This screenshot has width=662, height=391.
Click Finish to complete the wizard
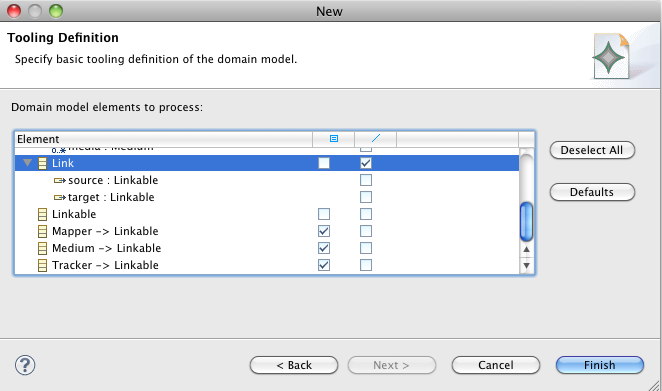(x=600, y=365)
